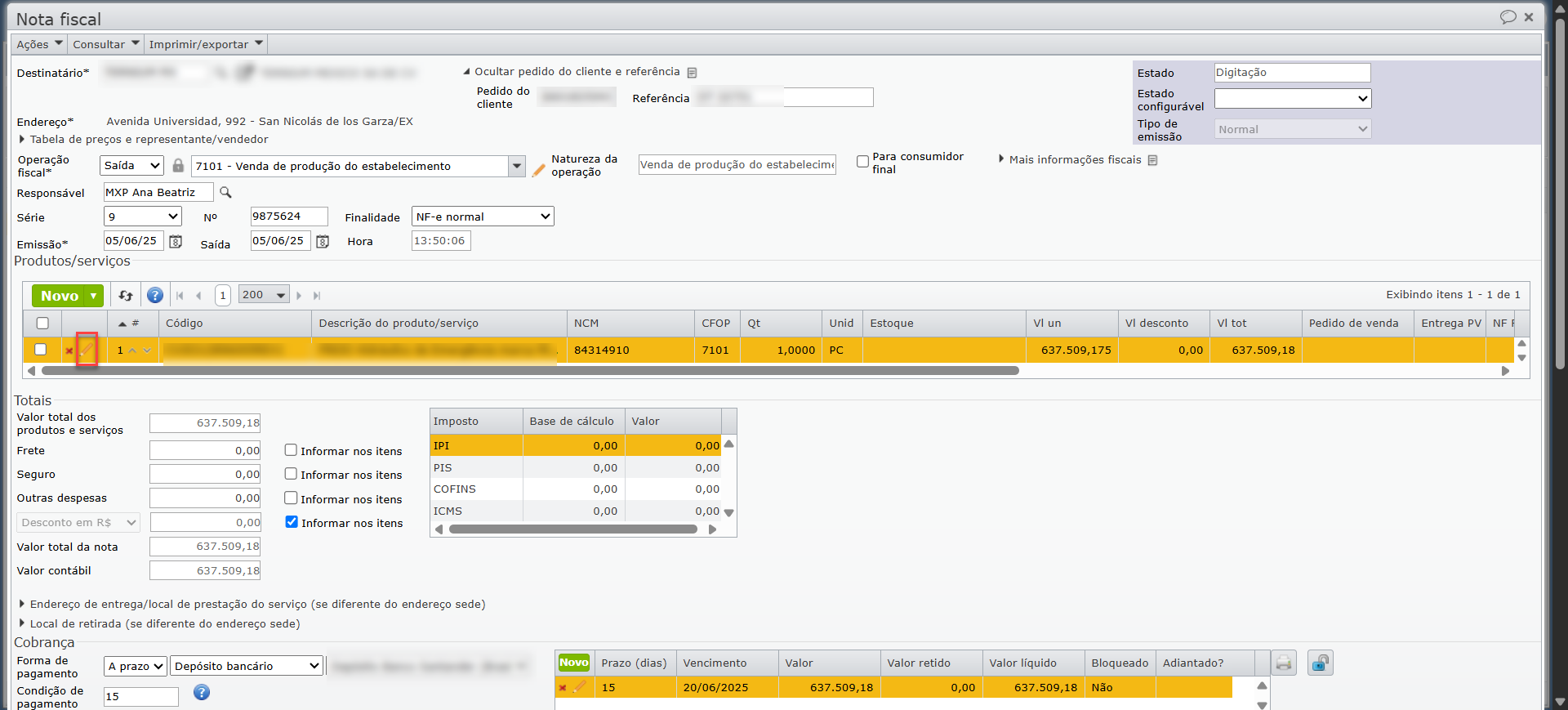The height and width of the screenshot is (710, 1568).
Task: Open the Depósito bancário dropdown
Action: pyautogui.click(x=247, y=667)
